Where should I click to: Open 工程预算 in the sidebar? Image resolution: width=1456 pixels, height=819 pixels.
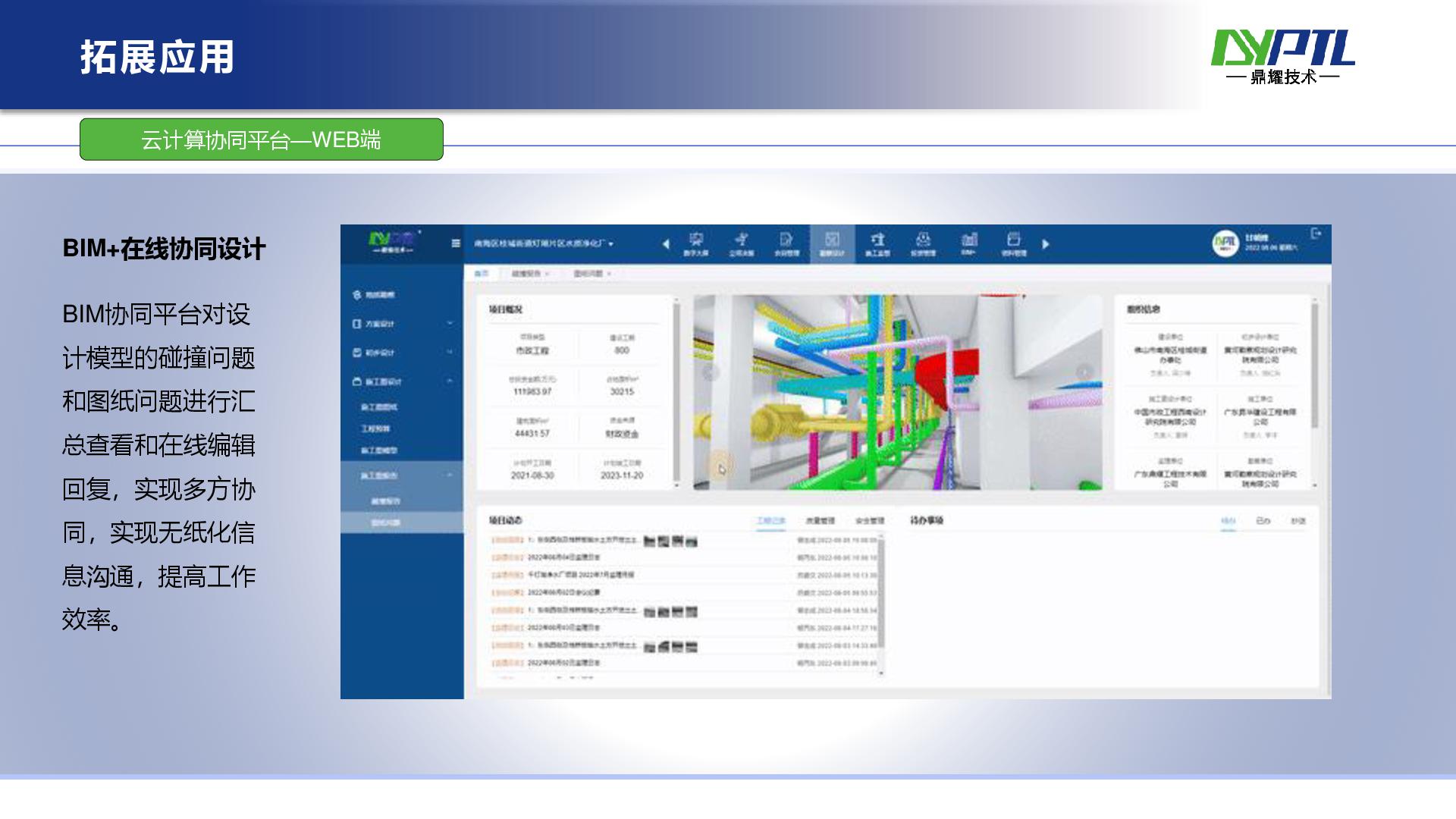376,428
